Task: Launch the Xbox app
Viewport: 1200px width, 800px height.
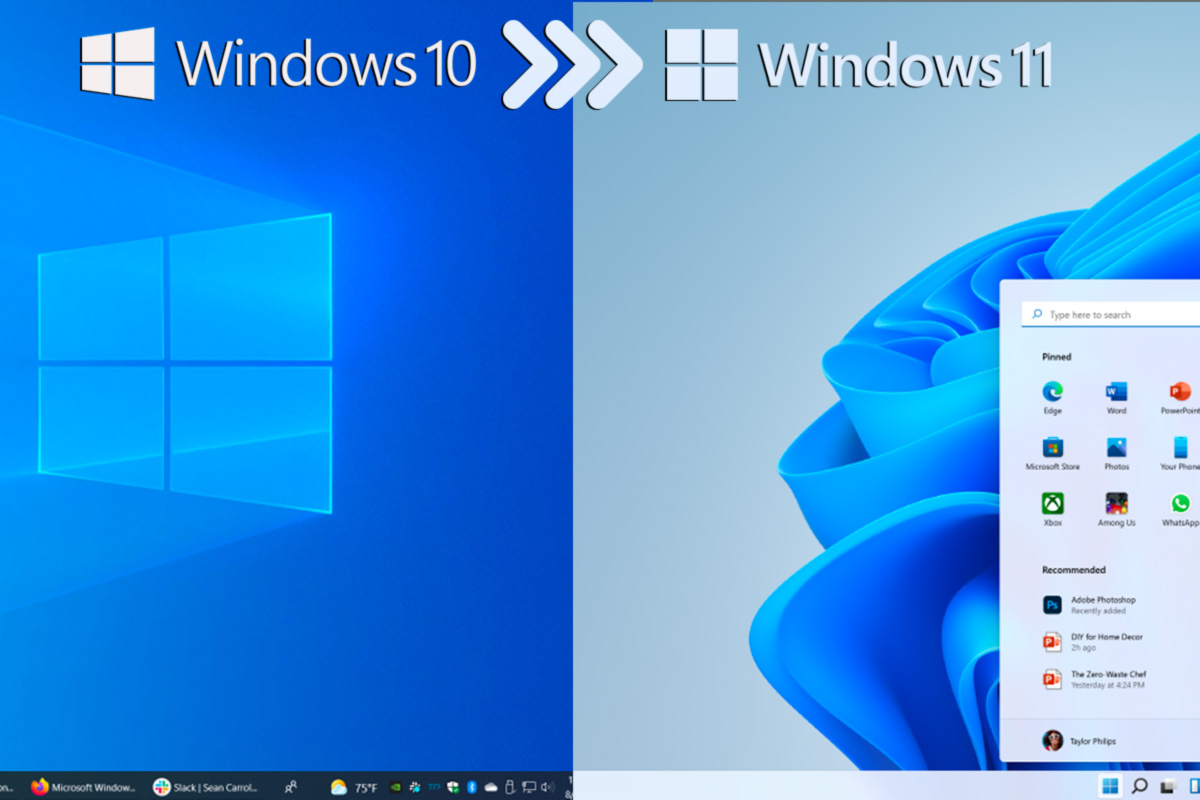Action: pyautogui.click(x=1053, y=503)
